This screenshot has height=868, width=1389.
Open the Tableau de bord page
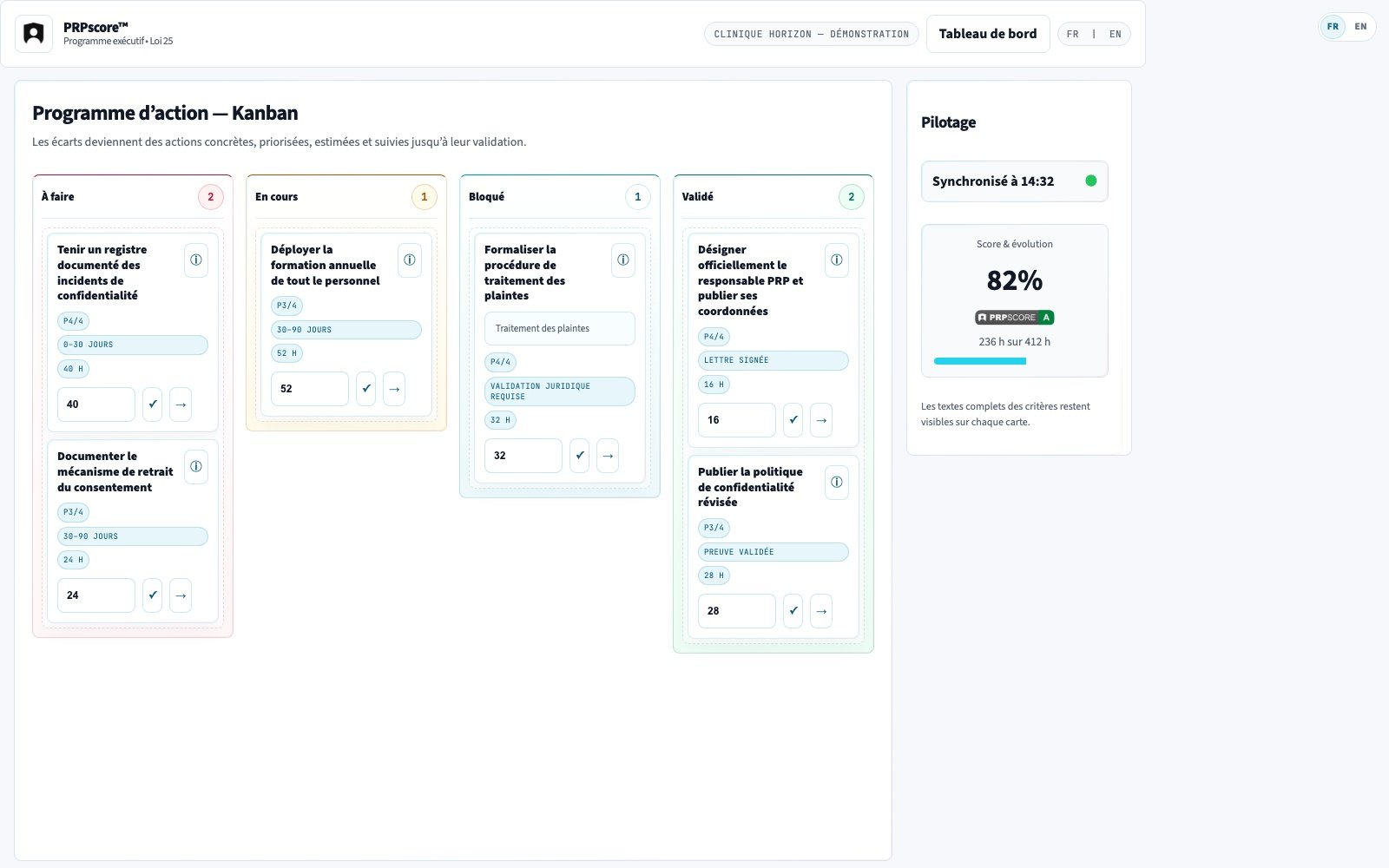pyautogui.click(x=988, y=34)
